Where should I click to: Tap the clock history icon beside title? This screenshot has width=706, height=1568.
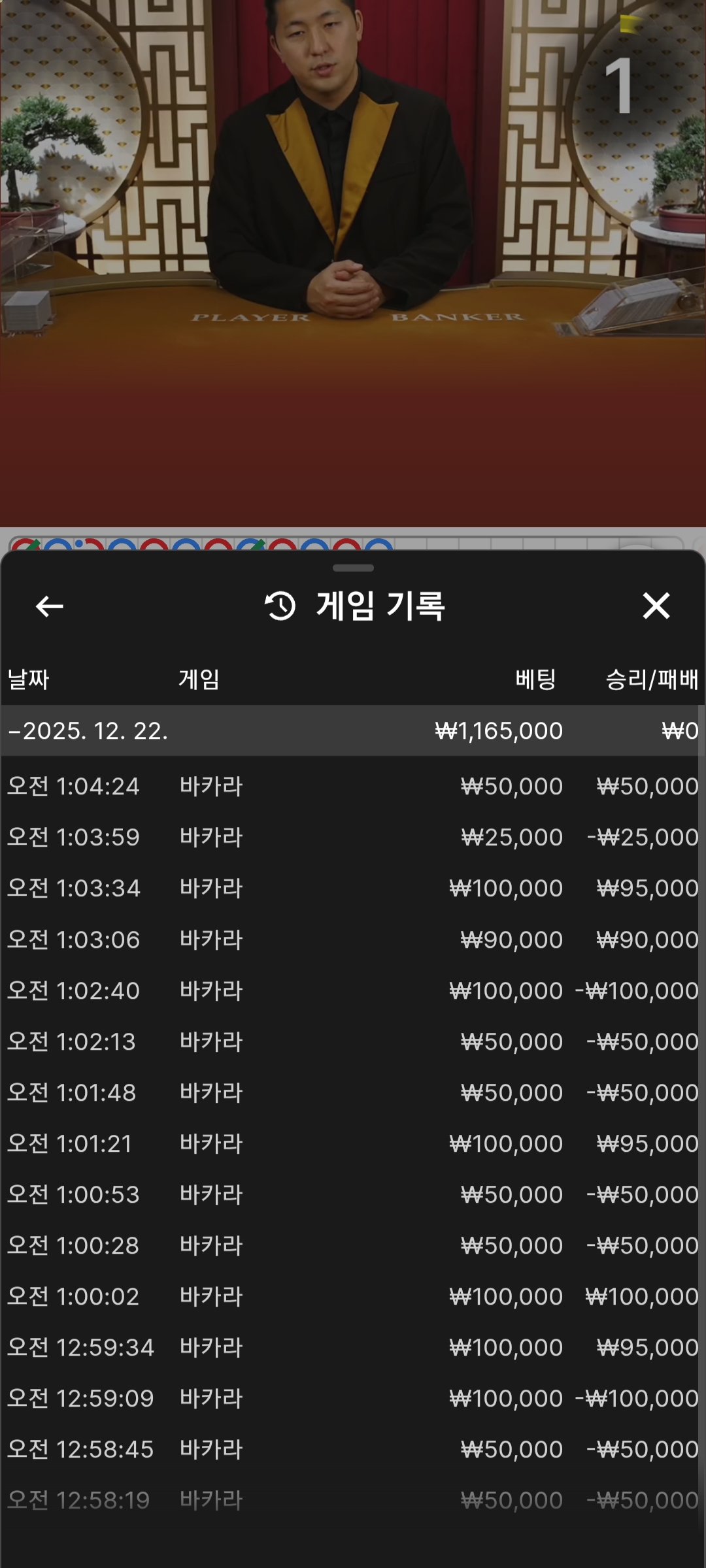(x=280, y=606)
